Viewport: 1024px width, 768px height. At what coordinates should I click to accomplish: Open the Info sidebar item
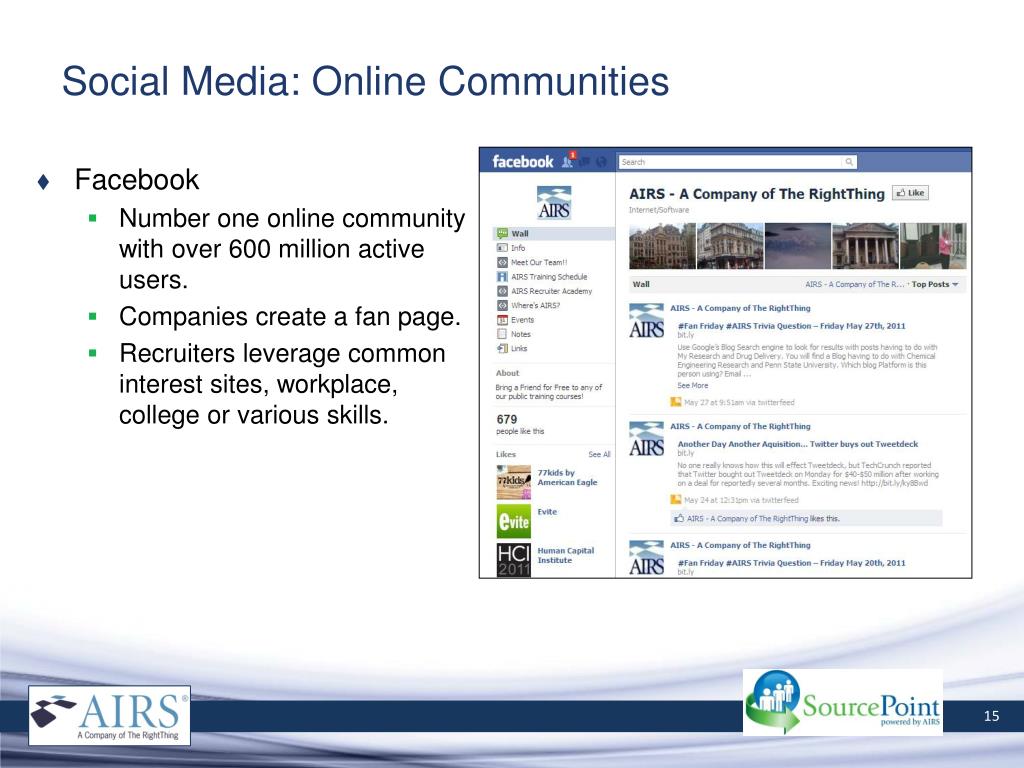point(518,248)
